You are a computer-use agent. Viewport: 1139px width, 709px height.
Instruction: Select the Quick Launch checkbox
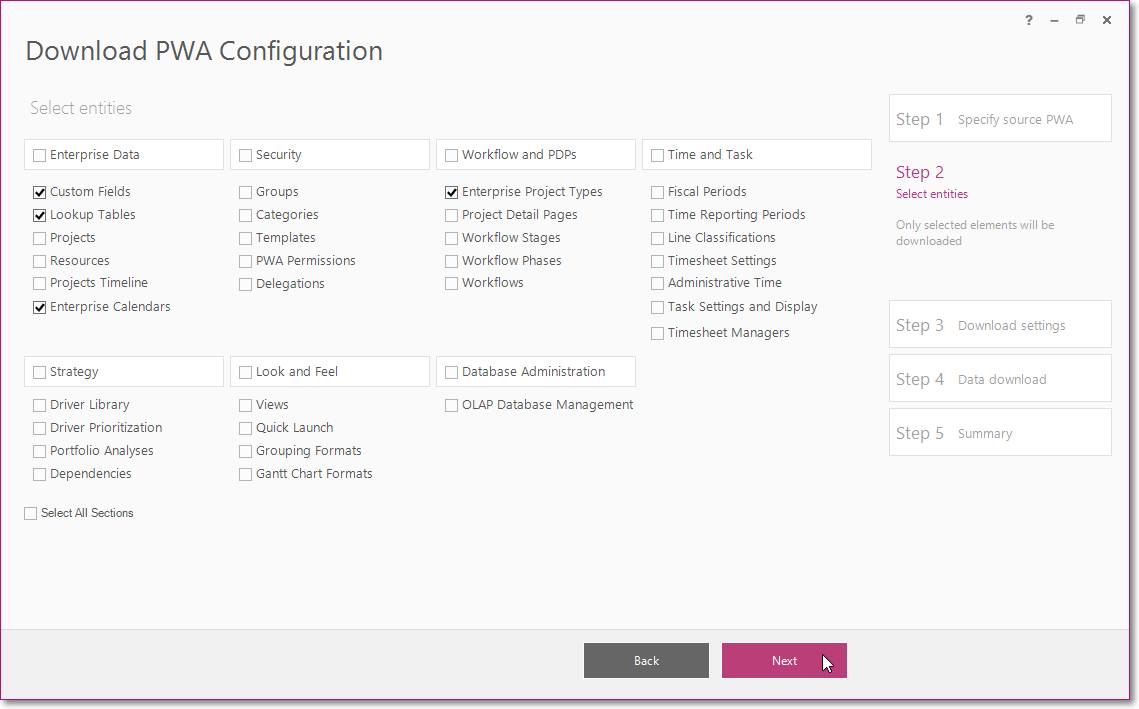tap(246, 429)
